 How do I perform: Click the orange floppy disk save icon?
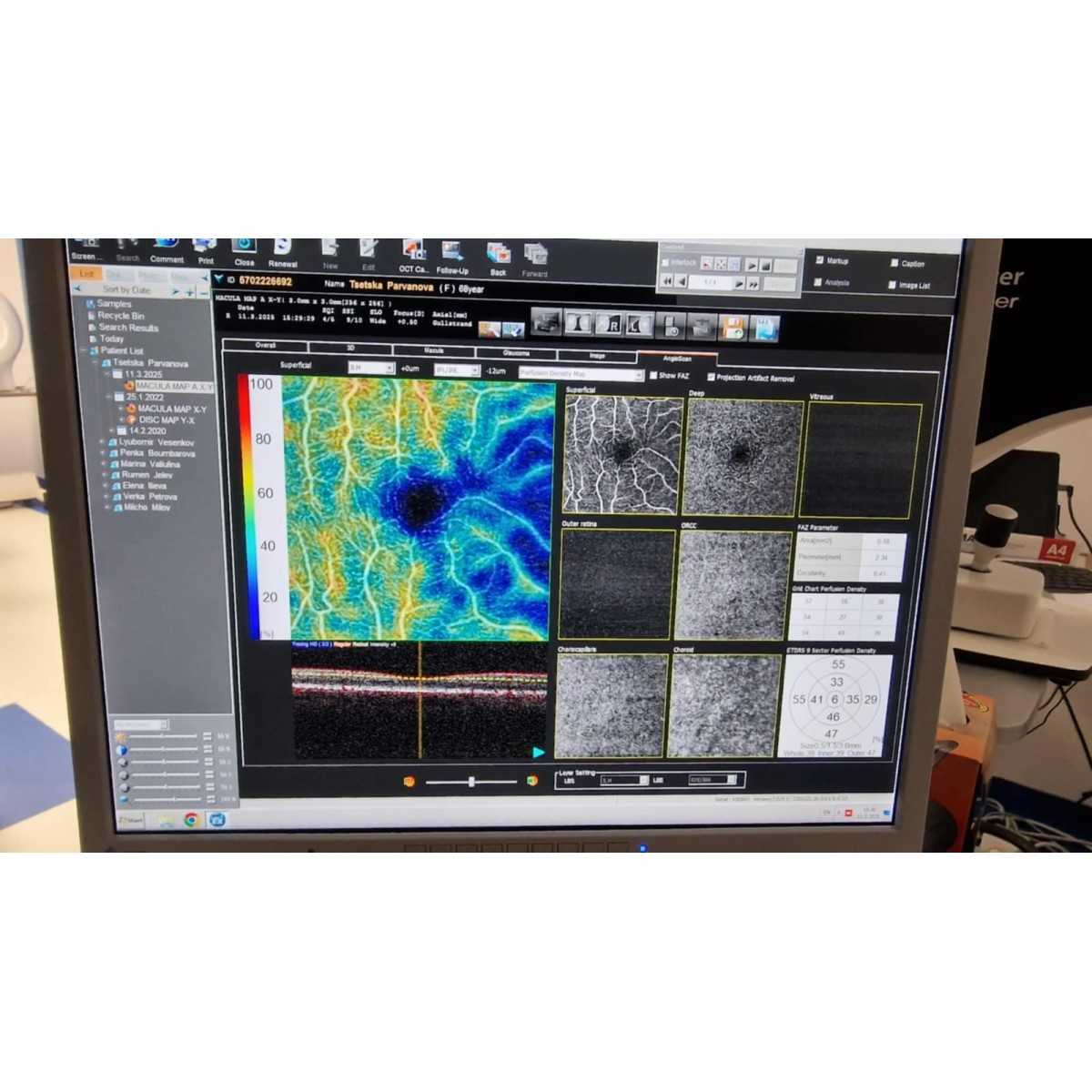coord(733,327)
